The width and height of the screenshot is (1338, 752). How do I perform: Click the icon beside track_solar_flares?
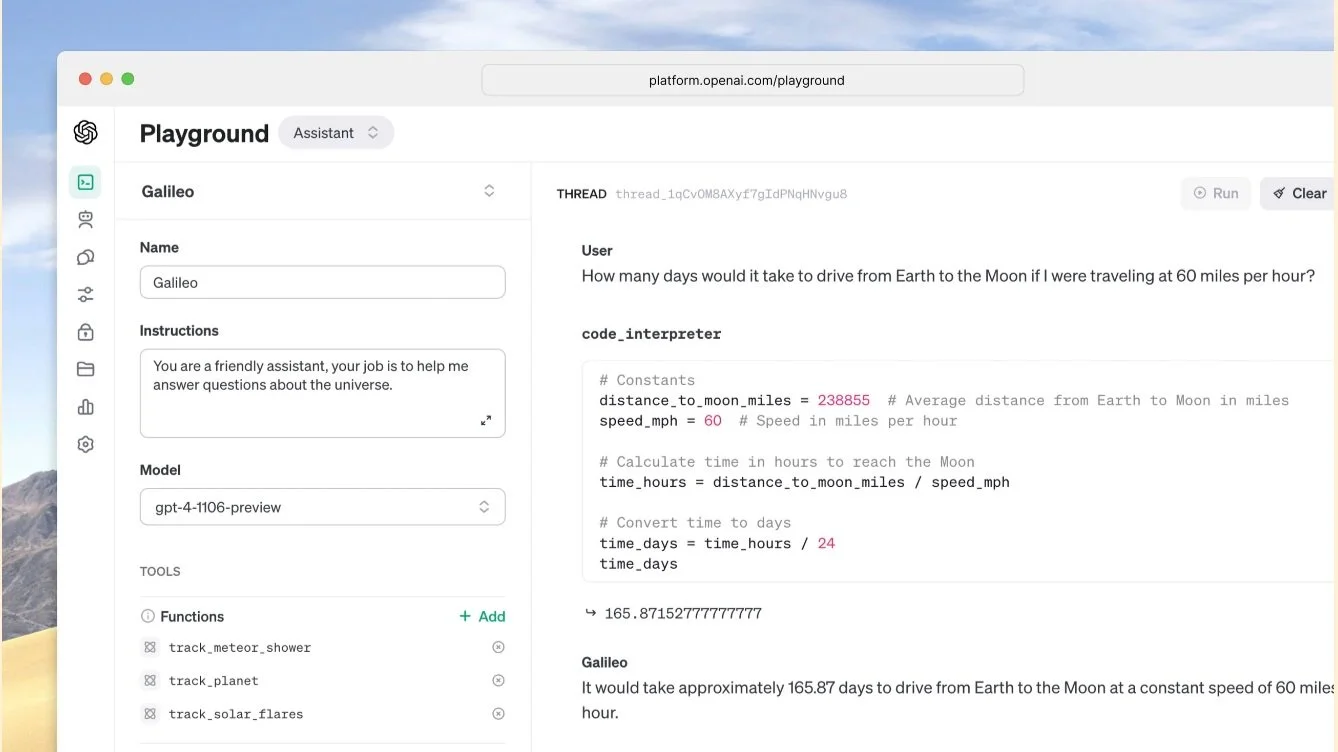150,713
